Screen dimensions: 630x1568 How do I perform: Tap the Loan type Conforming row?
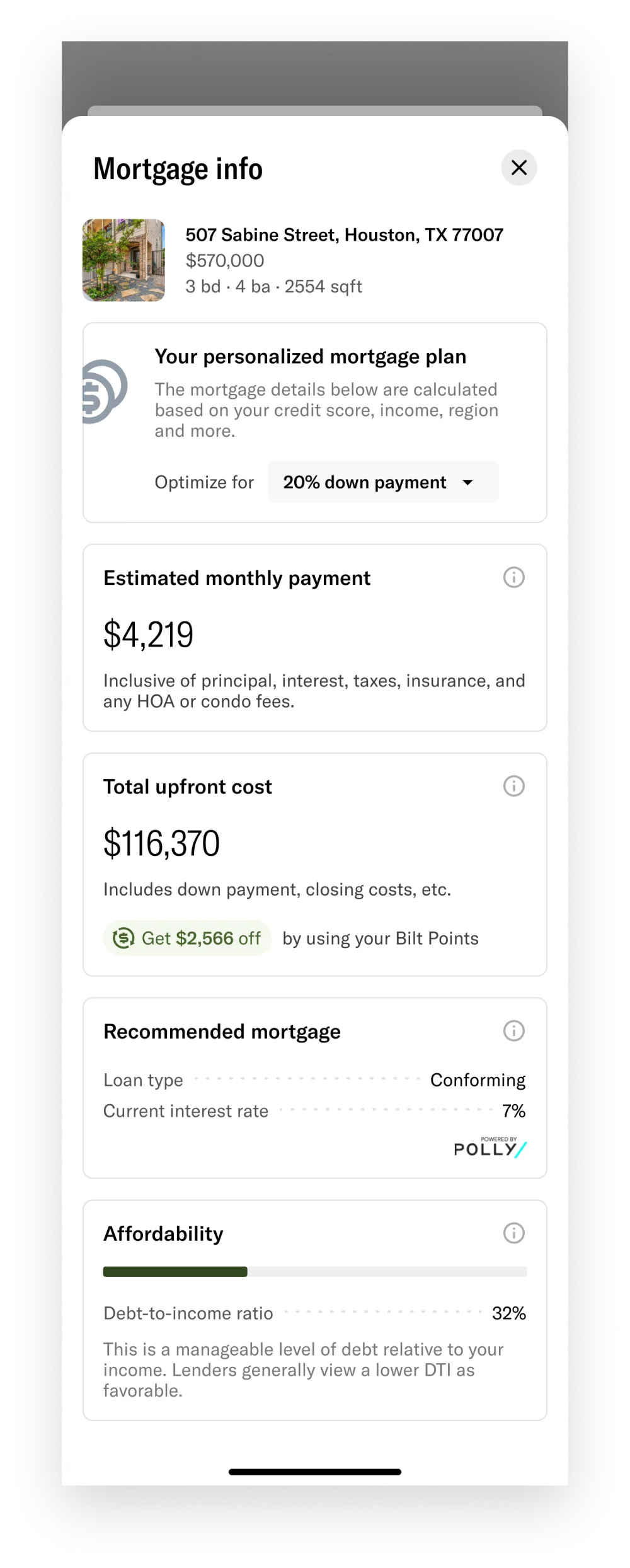(x=314, y=1080)
